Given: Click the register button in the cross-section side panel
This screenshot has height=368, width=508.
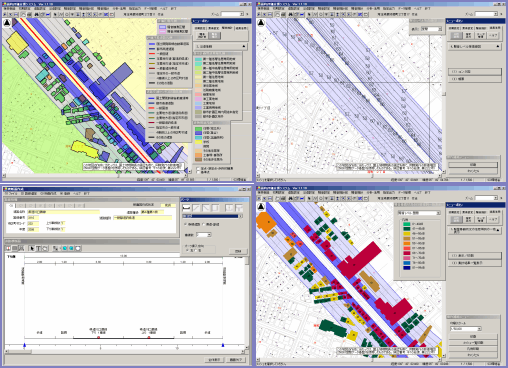Looking at the screenshot, I should pyautogui.click(x=238, y=251).
